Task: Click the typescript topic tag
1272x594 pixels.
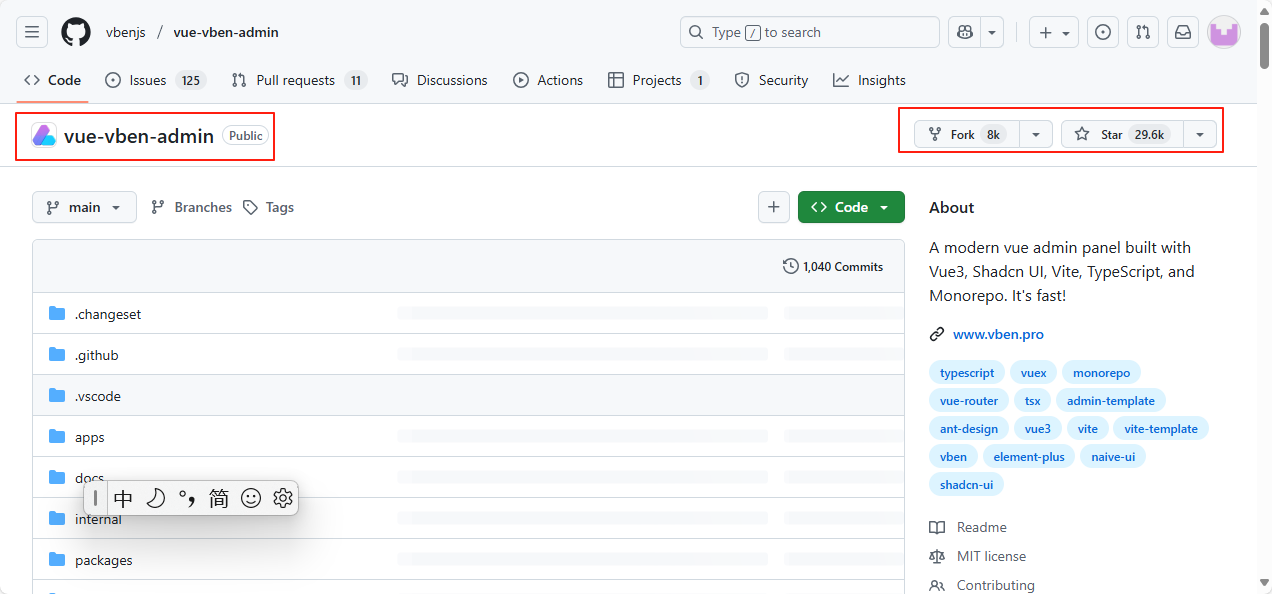Action: point(967,373)
